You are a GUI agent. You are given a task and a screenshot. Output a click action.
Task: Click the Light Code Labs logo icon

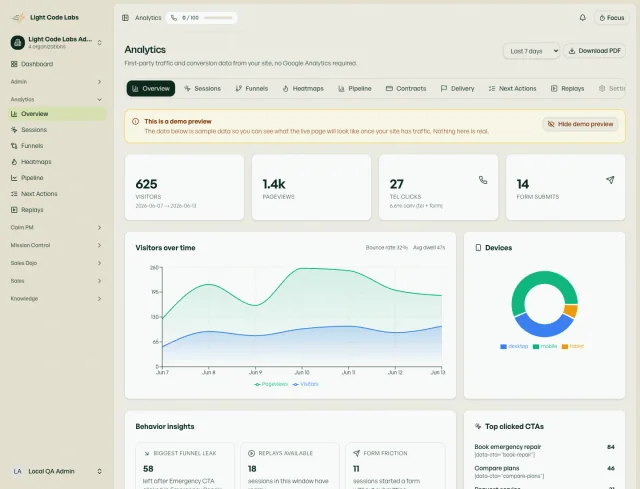click(x=18, y=18)
